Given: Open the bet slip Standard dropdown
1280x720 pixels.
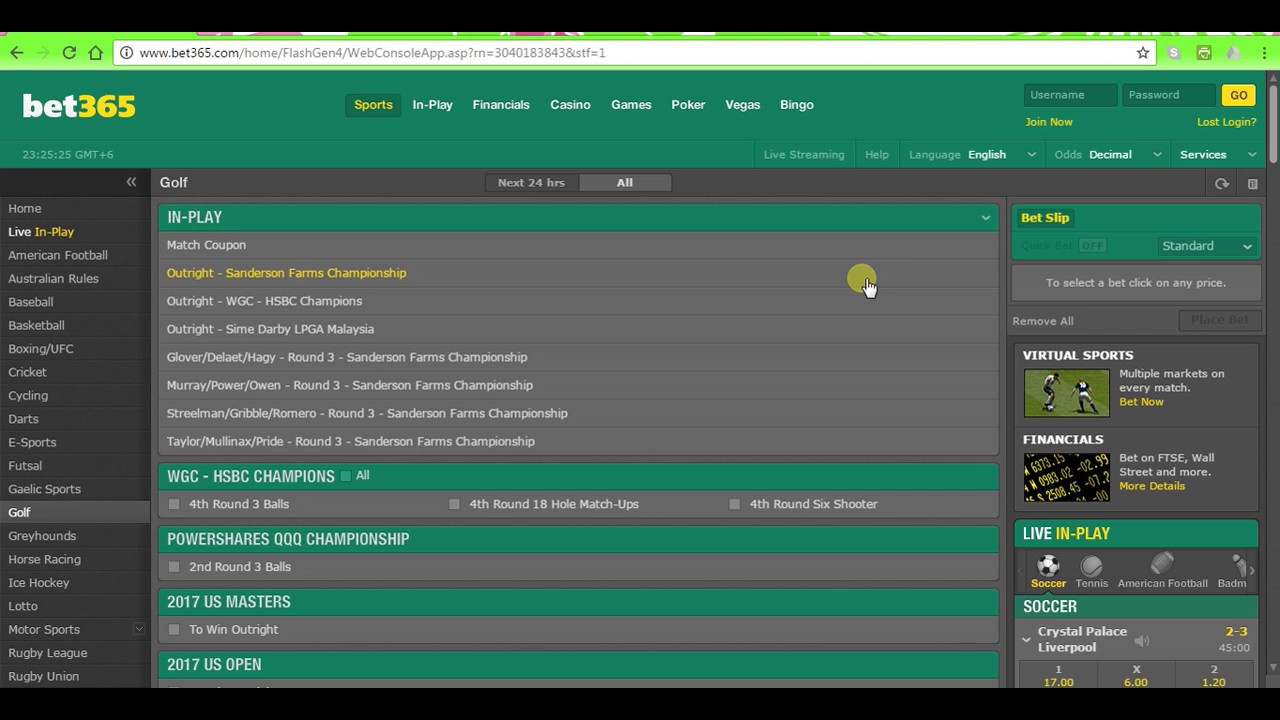Looking at the screenshot, I should tap(1207, 246).
